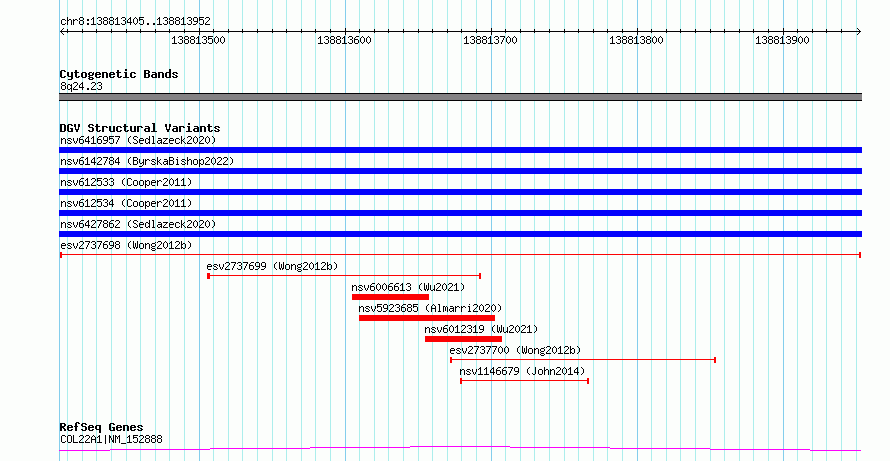Viewport: 890px width, 461px height.
Task: Click ruler tick label 138813900
Action: (782, 40)
